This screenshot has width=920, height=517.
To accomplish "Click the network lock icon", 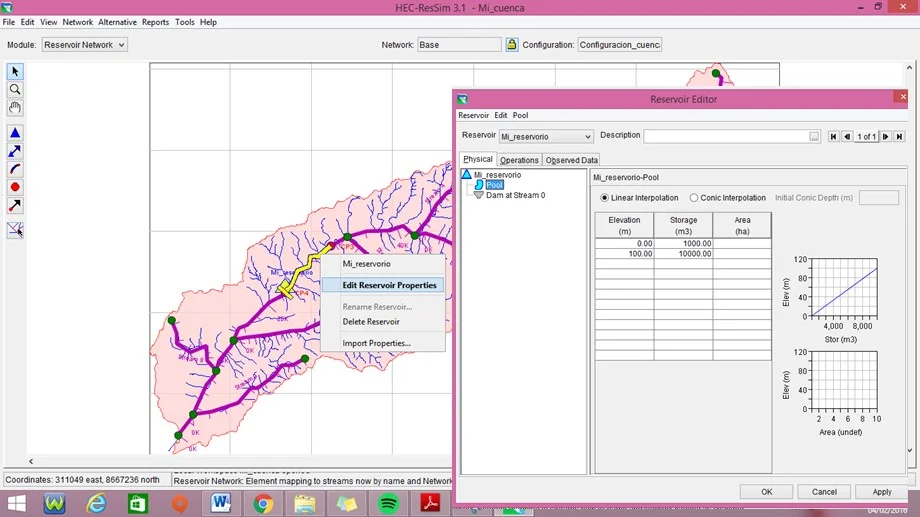I will coord(512,45).
